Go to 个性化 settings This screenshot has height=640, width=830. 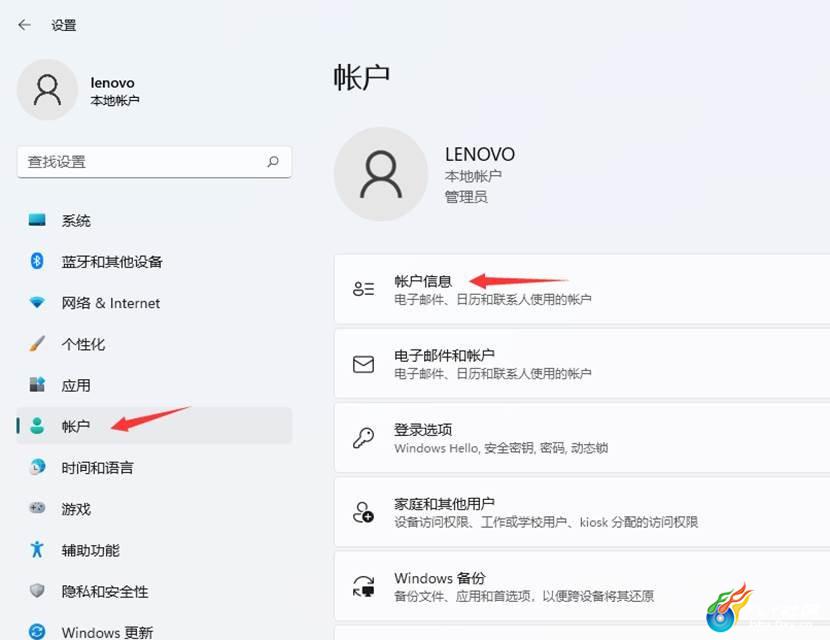(x=155, y=344)
